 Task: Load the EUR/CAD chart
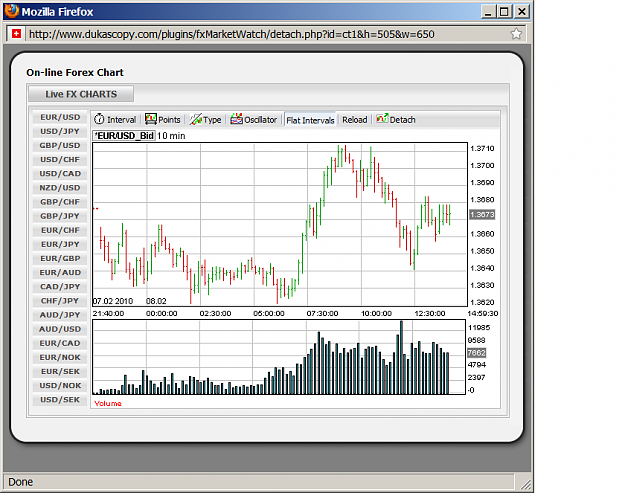[60, 344]
